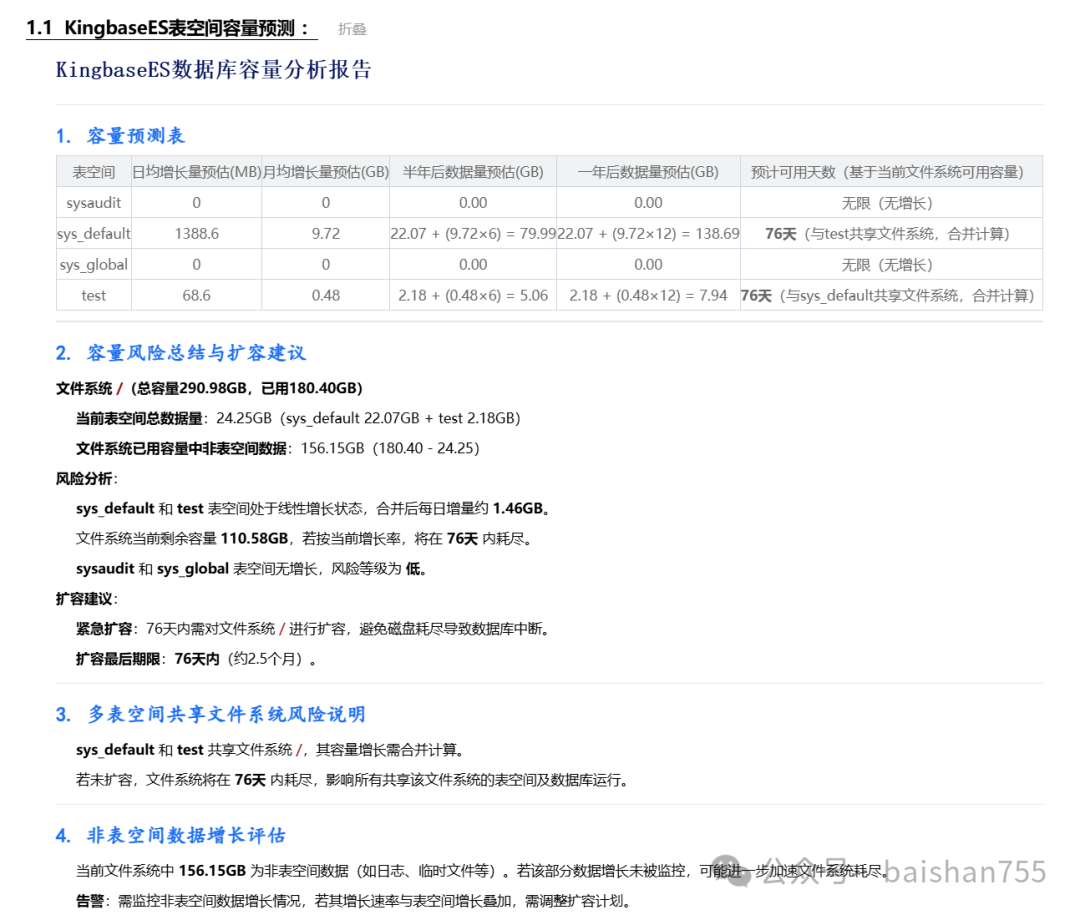
Task: Select the sys_default table row name
Action: tap(94, 234)
